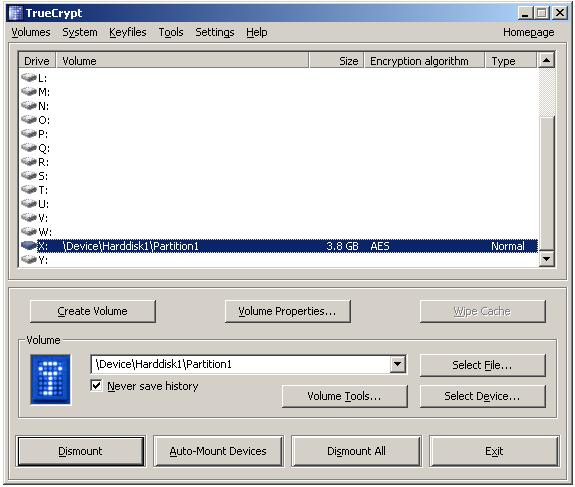Click the AES encryption cell

(x=380, y=246)
